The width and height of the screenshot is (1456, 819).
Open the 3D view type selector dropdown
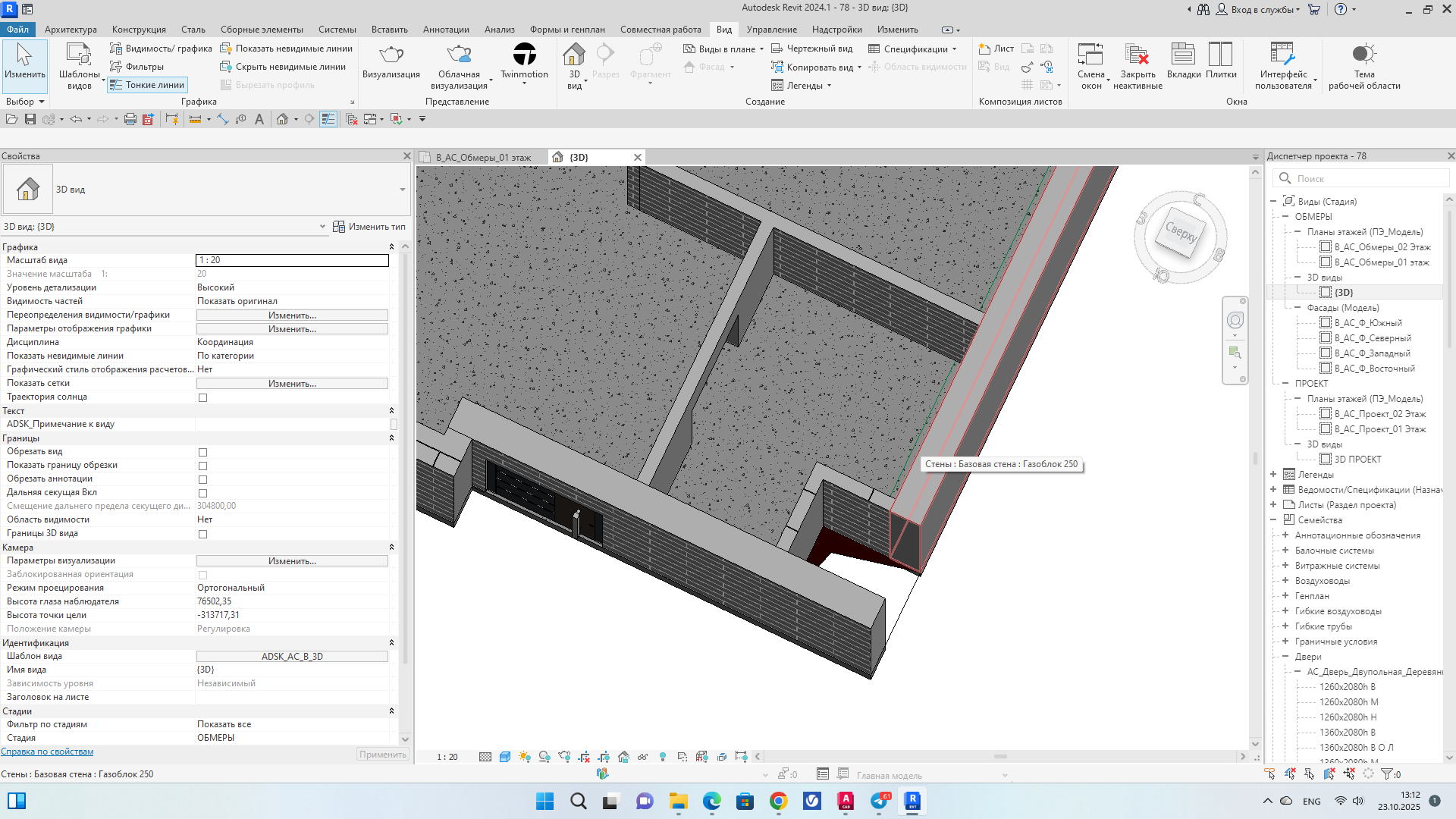click(x=402, y=190)
